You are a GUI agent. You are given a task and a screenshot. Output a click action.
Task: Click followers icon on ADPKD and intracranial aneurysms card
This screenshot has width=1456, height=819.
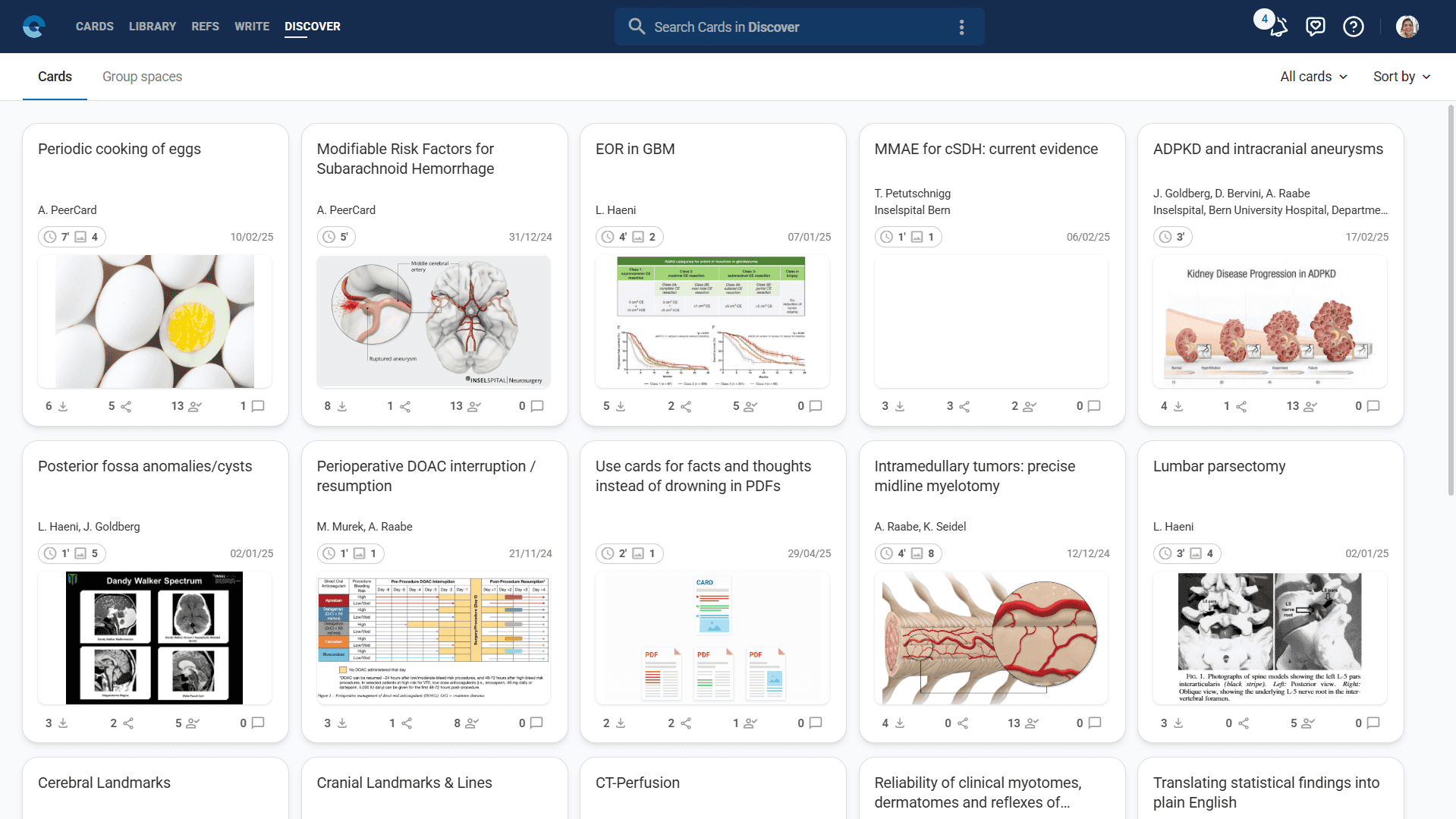point(1310,407)
